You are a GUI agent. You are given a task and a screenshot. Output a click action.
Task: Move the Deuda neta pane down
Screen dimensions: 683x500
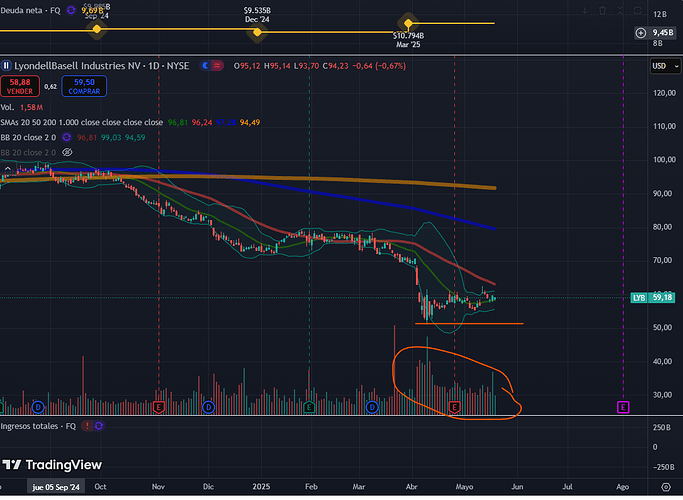[x=585, y=11]
